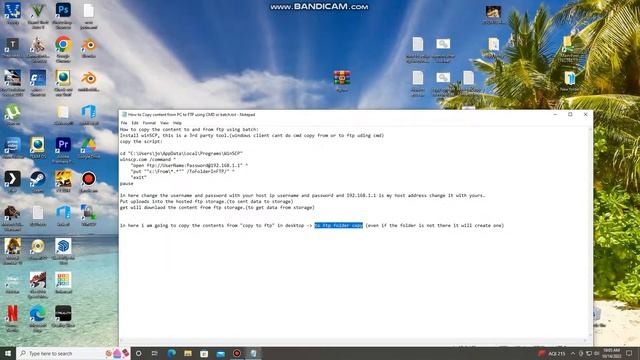This screenshot has width=640, height=360.
Task: Open the Steam desktop shortcut
Action: 38,182
